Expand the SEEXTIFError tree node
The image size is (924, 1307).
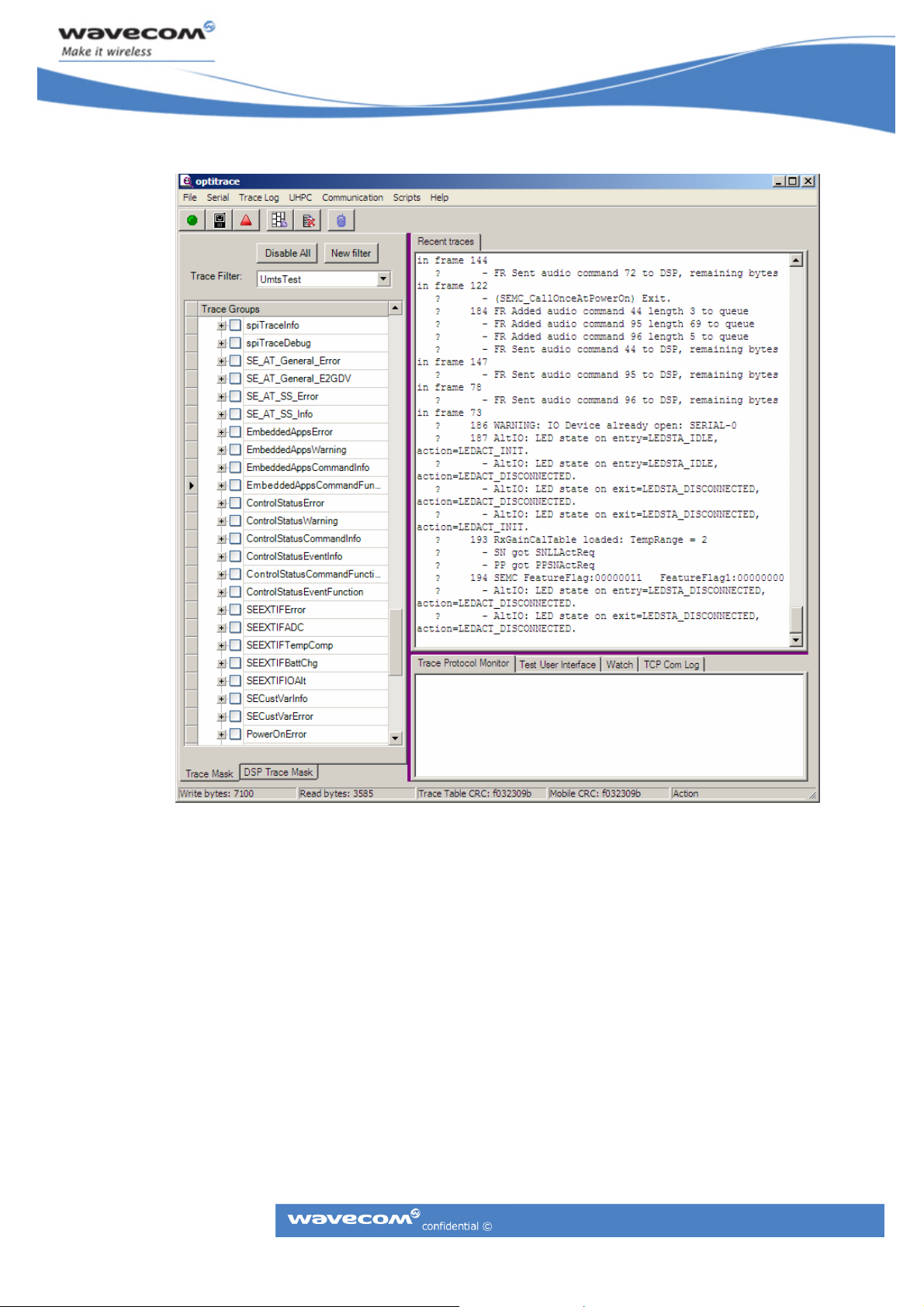(x=222, y=610)
